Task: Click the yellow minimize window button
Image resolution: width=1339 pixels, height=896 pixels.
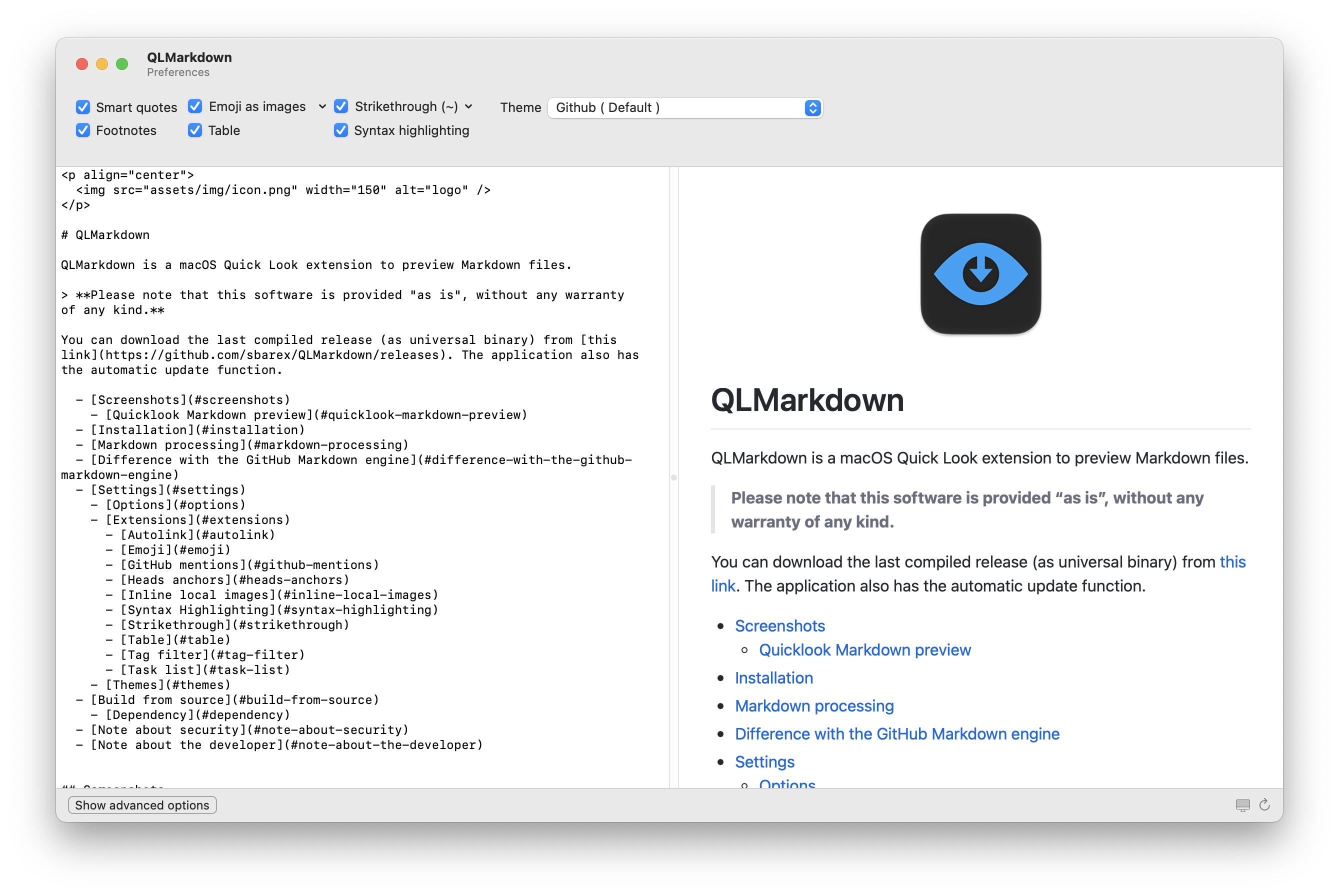Action: click(x=101, y=64)
